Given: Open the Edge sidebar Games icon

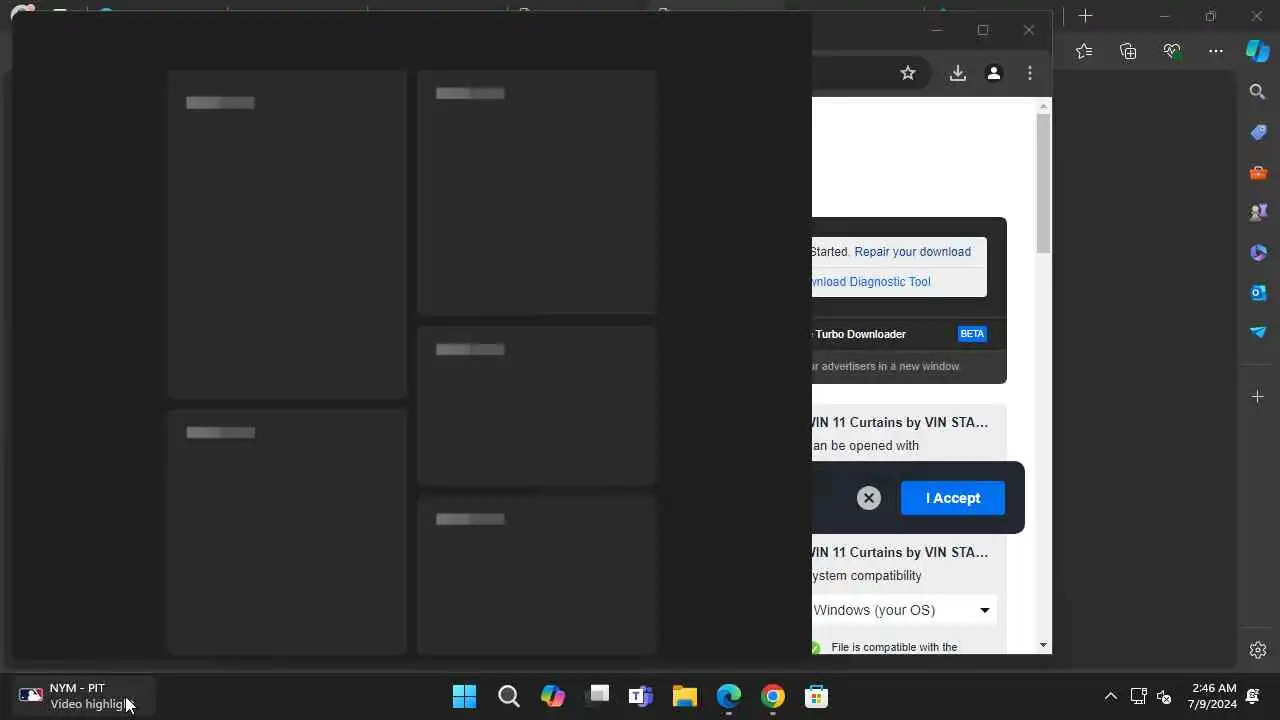Looking at the screenshot, I should click(x=1258, y=212).
